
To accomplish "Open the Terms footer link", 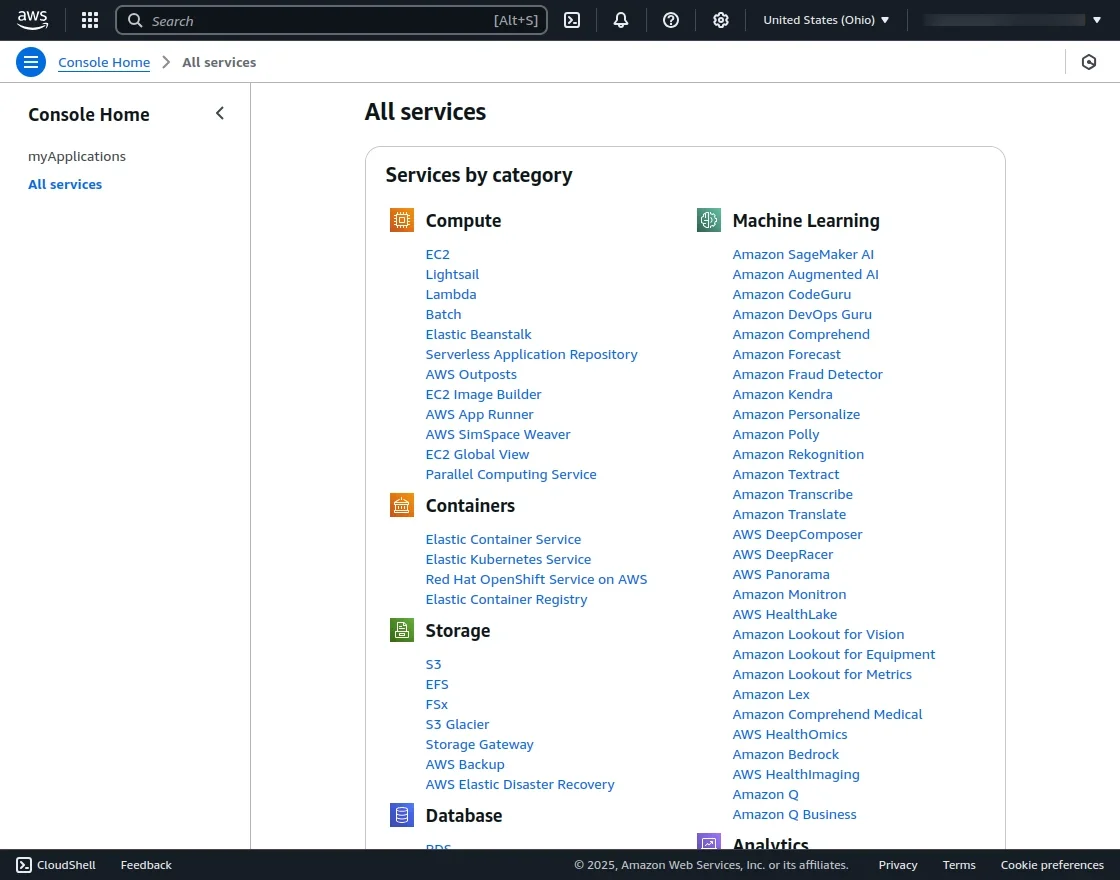I will pyautogui.click(x=959, y=865).
